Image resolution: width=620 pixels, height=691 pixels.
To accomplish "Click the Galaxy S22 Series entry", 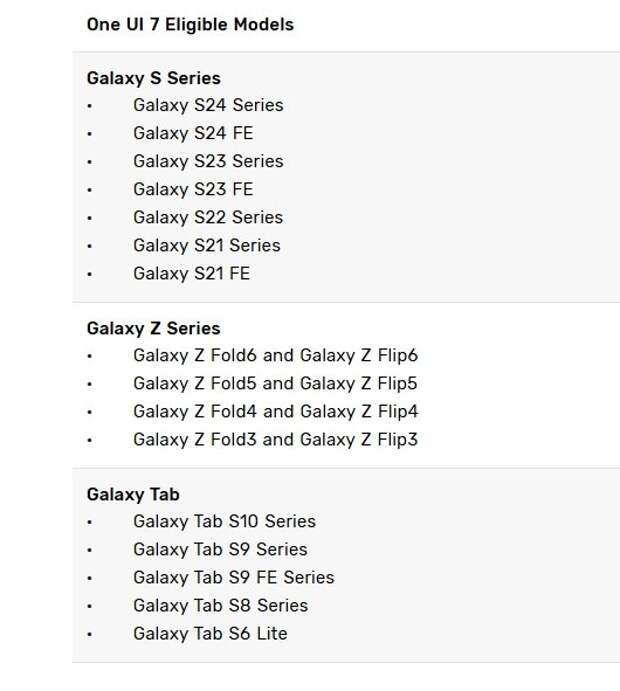I will (x=208, y=218).
